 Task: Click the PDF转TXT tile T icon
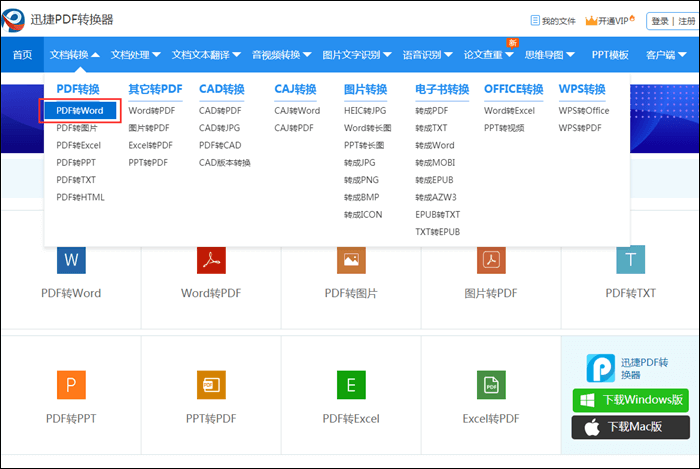[630, 259]
